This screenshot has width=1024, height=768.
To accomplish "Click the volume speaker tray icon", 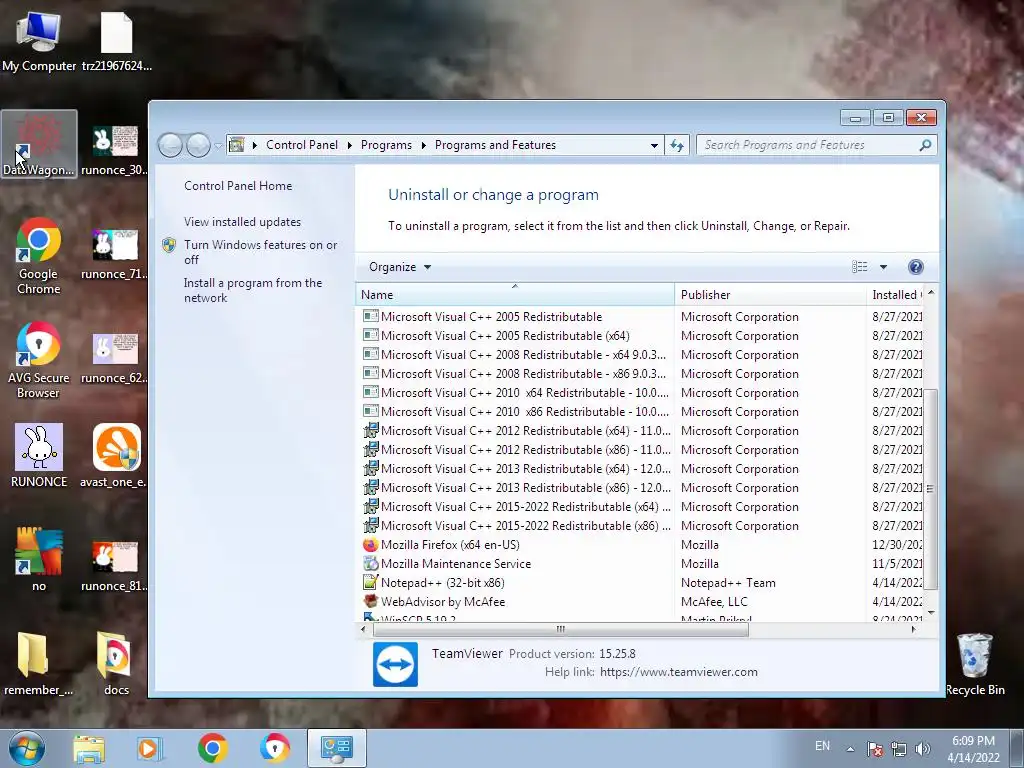I will pyautogui.click(x=922, y=749).
